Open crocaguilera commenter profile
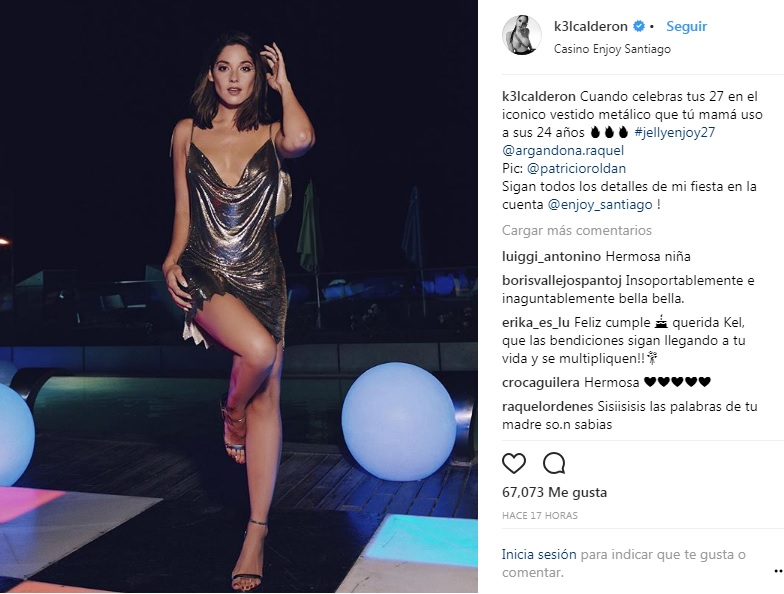The image size is (784, 594). coord(541,382)
